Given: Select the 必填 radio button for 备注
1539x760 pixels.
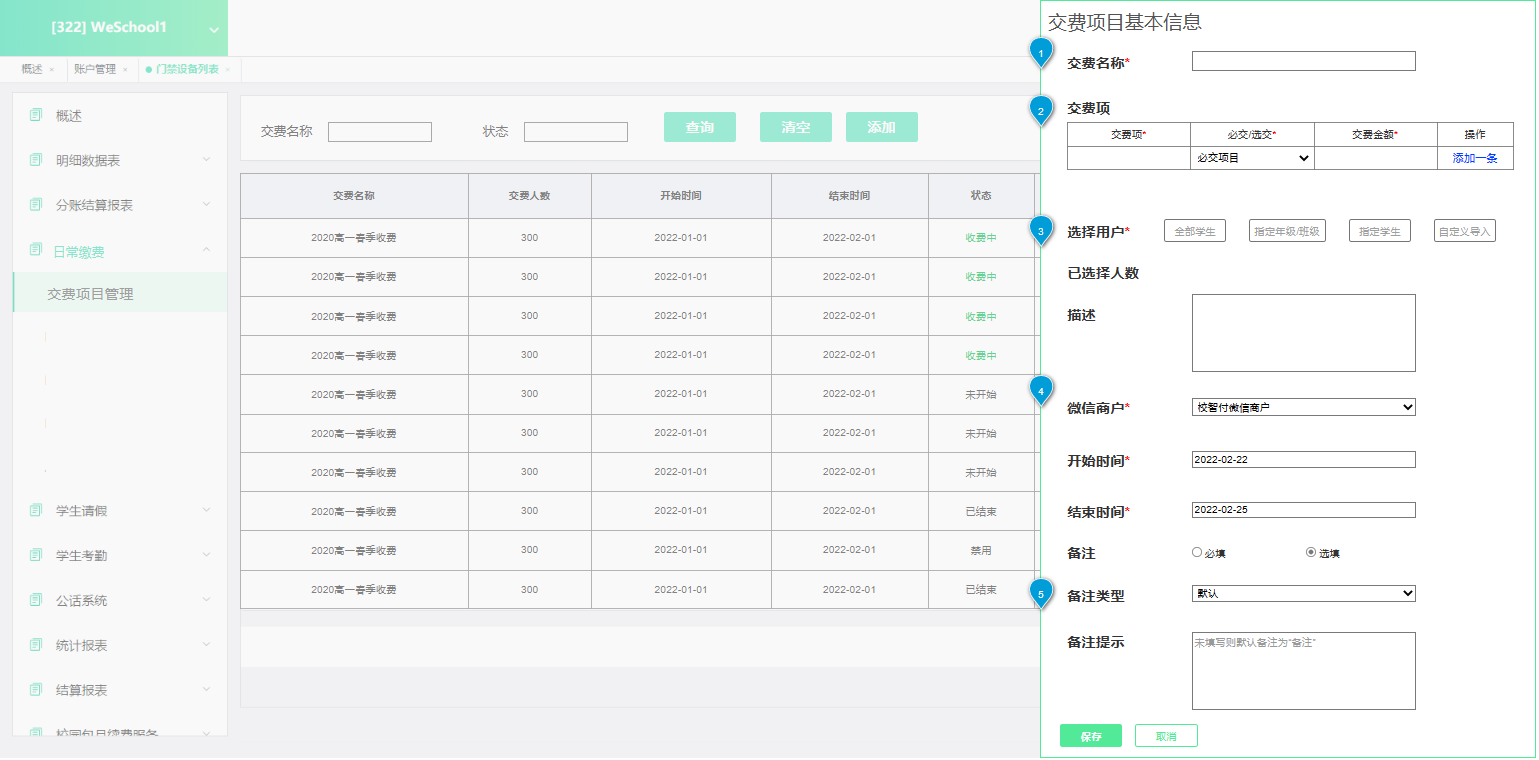Looking at the screenshot, I should coord(1197,552).
